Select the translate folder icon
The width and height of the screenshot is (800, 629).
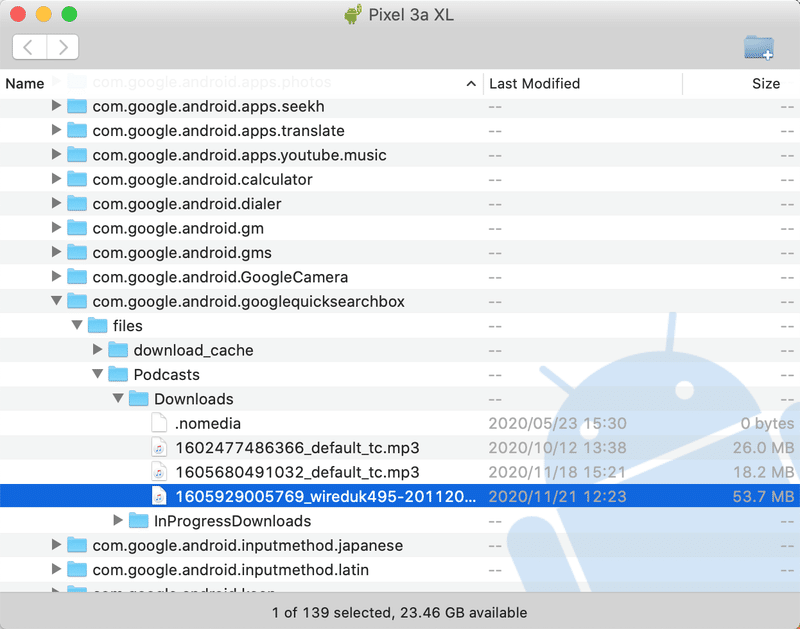click(77, 131)
